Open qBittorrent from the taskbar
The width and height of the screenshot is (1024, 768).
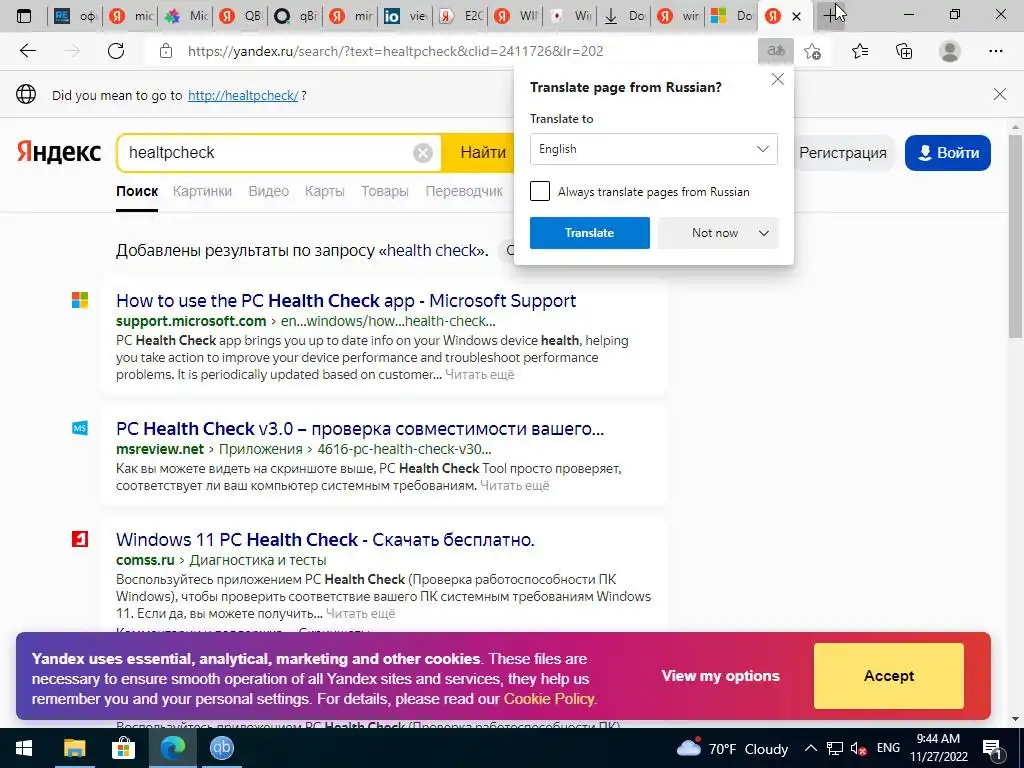[222, 748]
